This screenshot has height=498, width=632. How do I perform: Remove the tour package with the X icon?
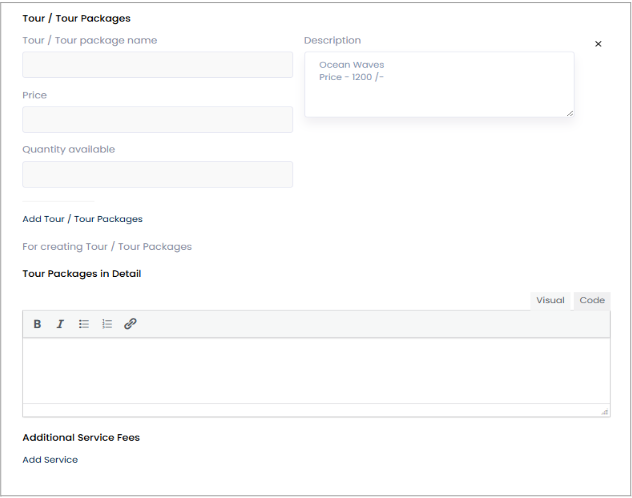coord(598,44)
